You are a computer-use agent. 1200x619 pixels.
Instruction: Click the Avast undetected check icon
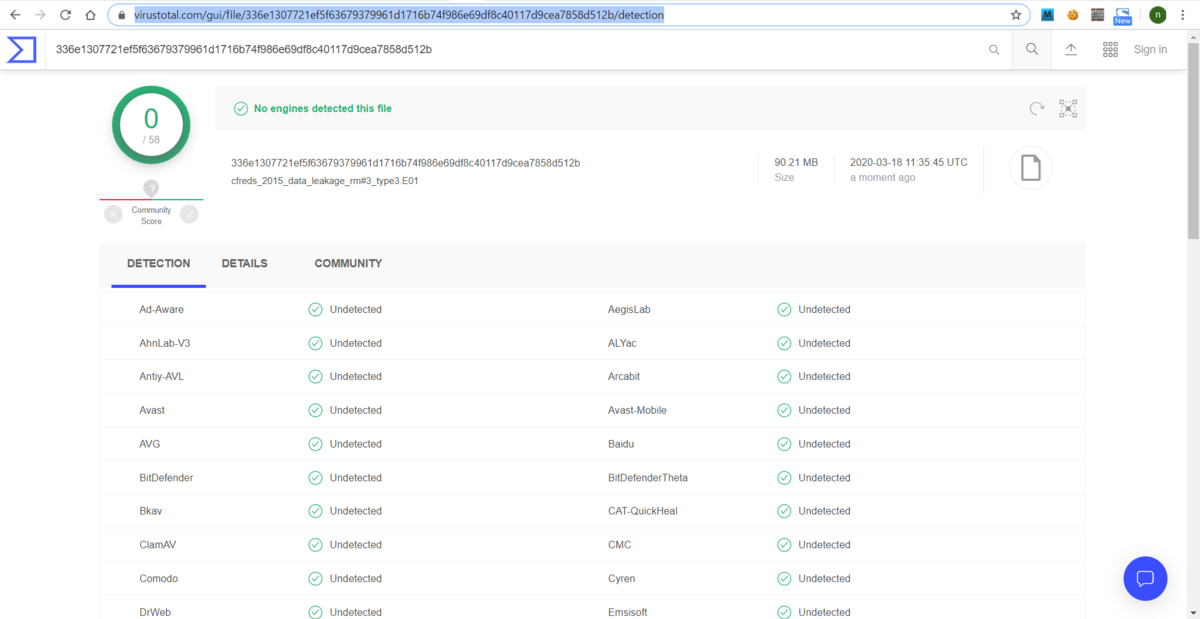tap(315, 410)
